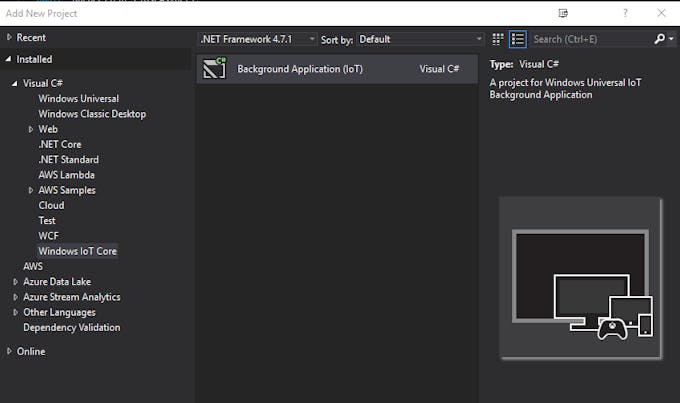Click the Other Languages label
Image resolution: width=680 pixels, height=403 pixels.
click(x=59, y=312)
